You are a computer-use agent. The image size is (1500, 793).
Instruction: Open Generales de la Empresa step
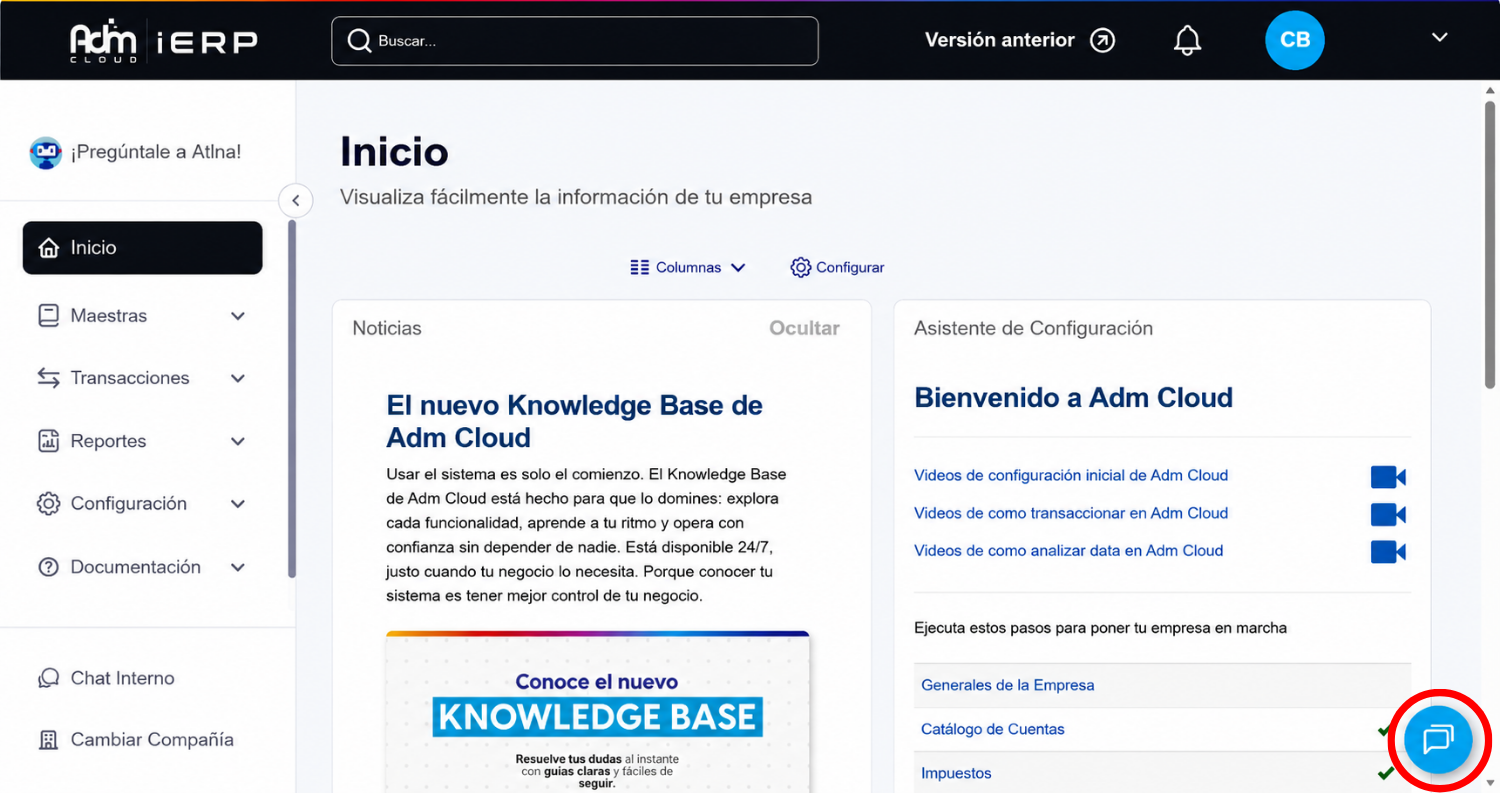coord(1007,685)
